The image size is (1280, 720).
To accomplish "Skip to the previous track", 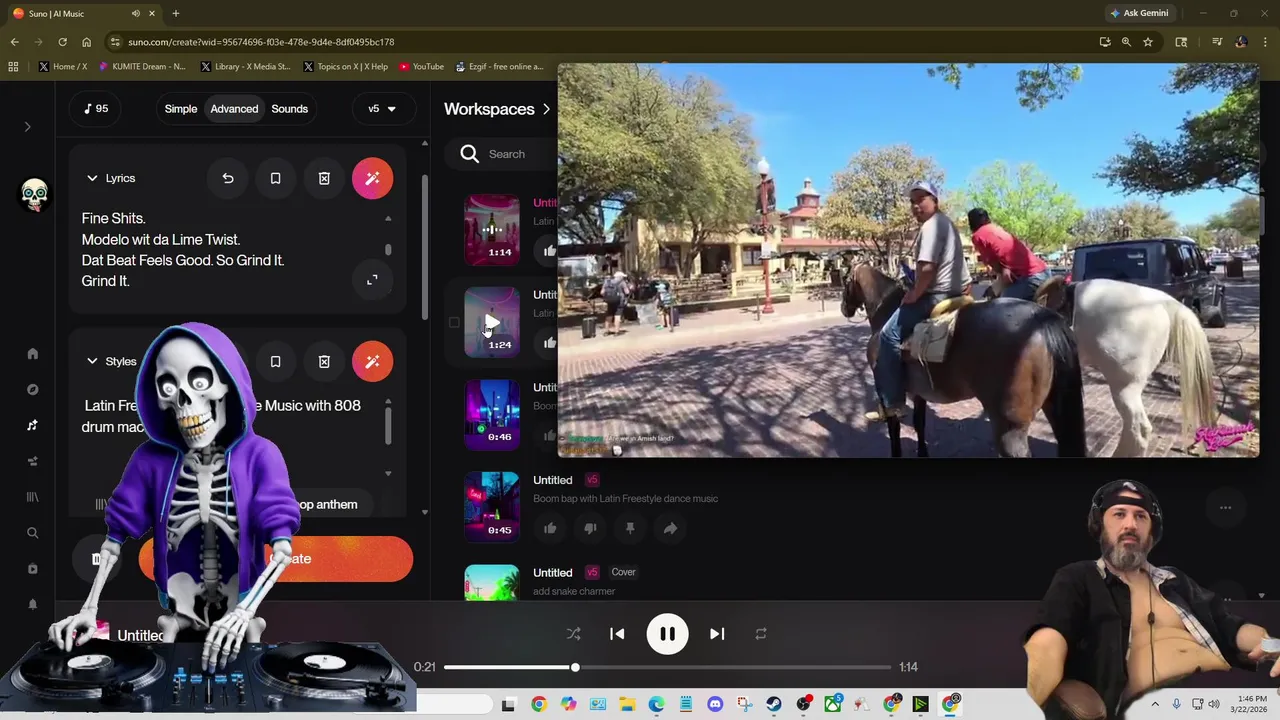I will click(617, 634).
